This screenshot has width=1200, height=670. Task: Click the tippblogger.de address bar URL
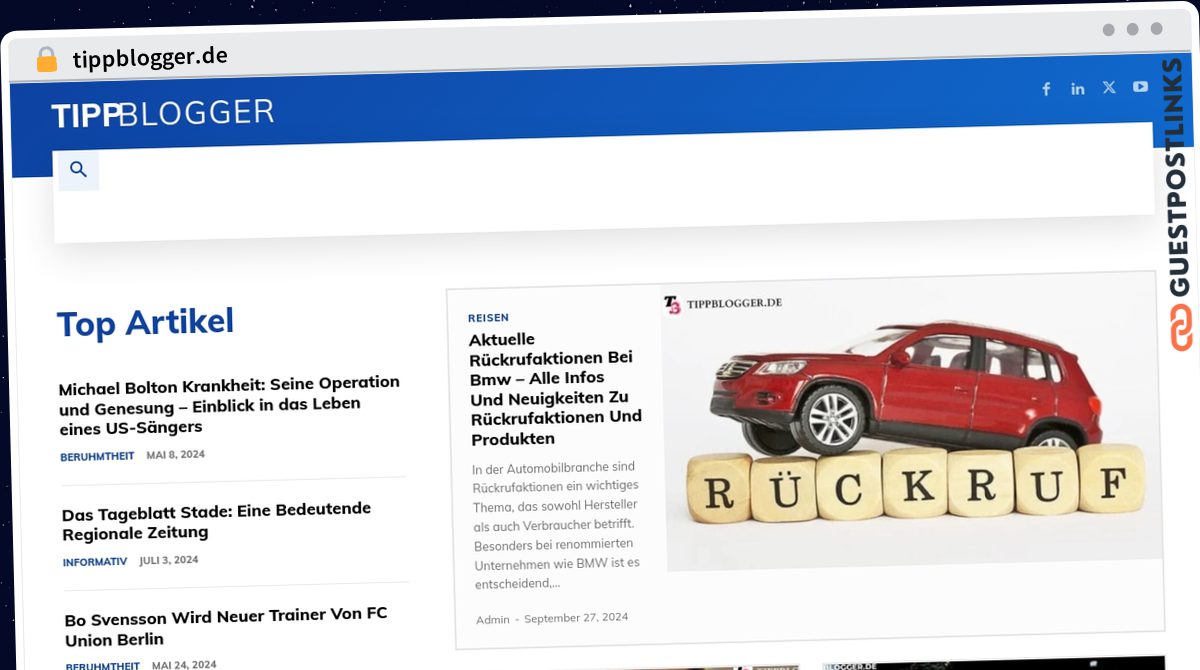pos(150,58)
